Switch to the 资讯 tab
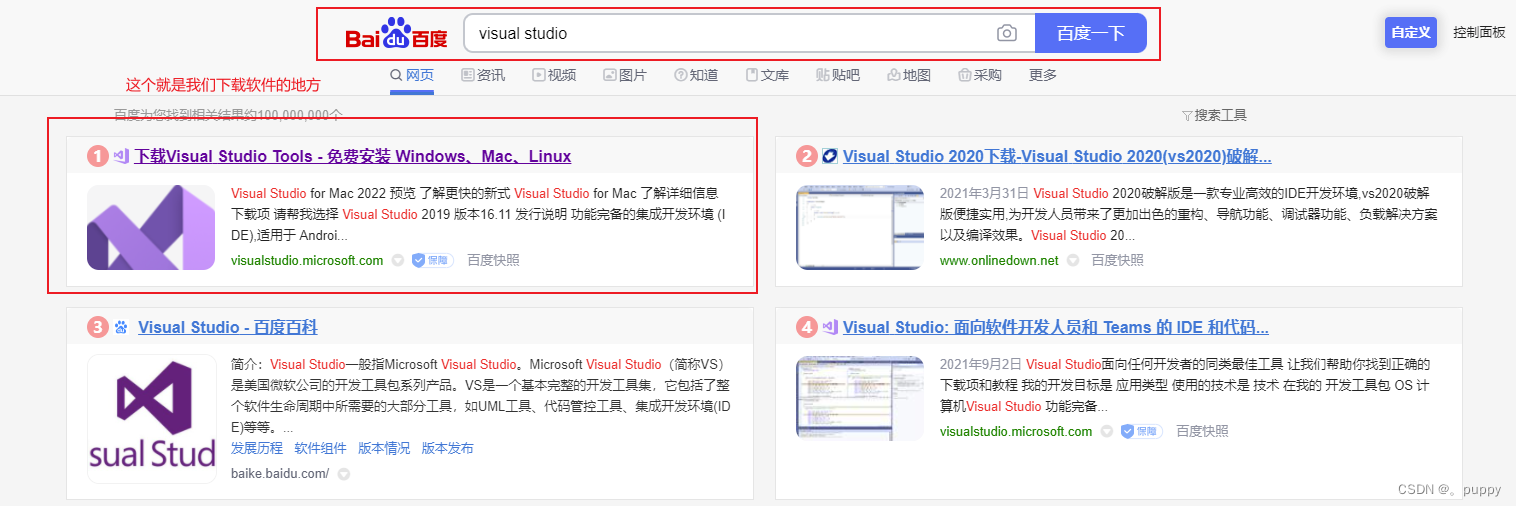The width and height of the screenshot is (1516, 506). pos(483,75)
